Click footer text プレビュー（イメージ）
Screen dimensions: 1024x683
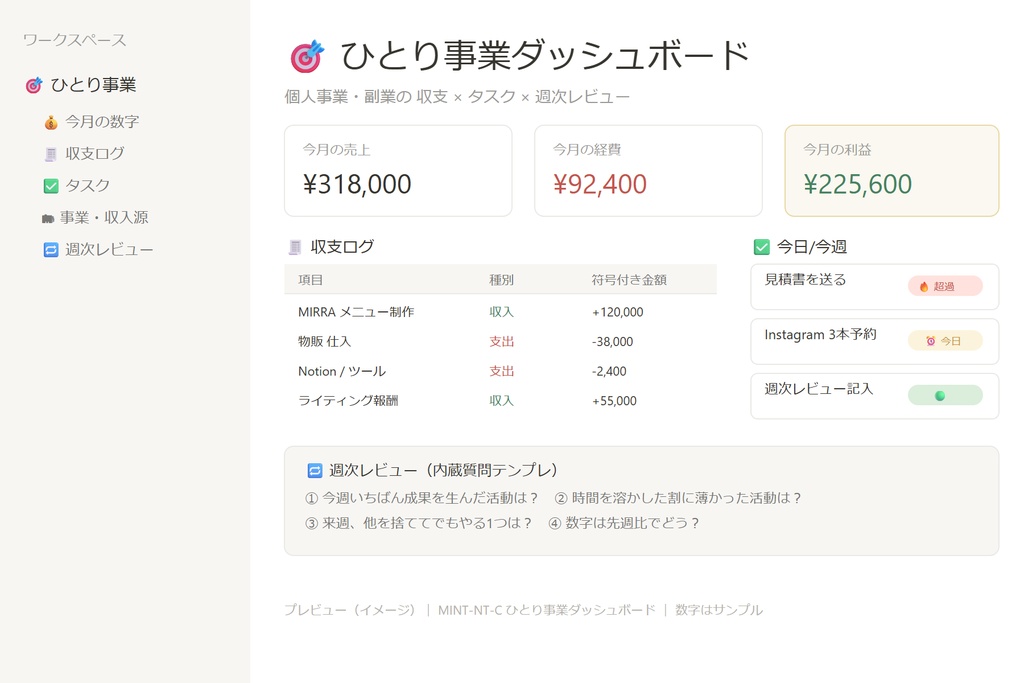pos(350,611)
